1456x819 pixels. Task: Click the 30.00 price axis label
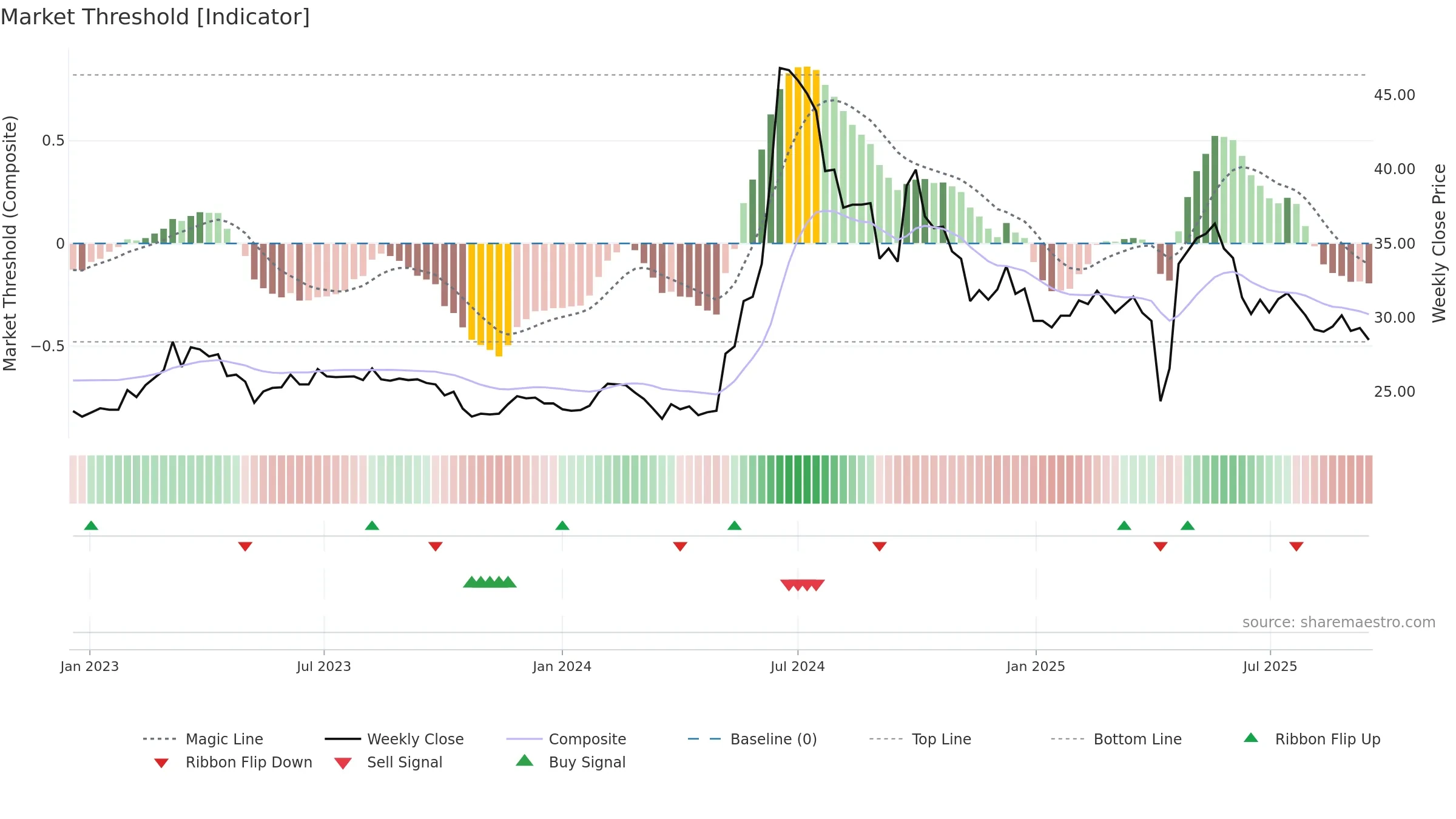(1395, 318)
